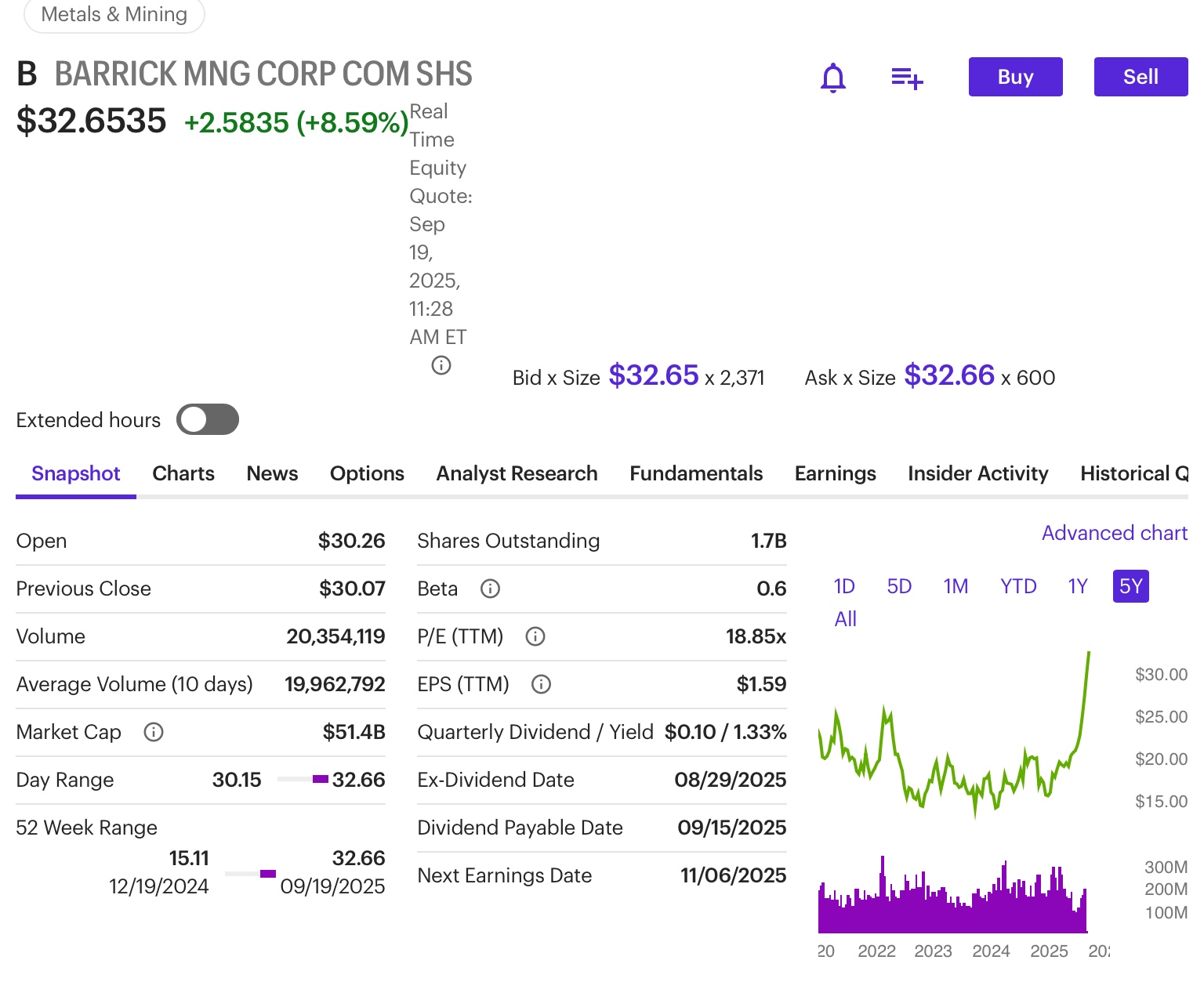Screen dimensions: 1204x989
Task: Click the last price $32.6535
Action: click(91, 121)
